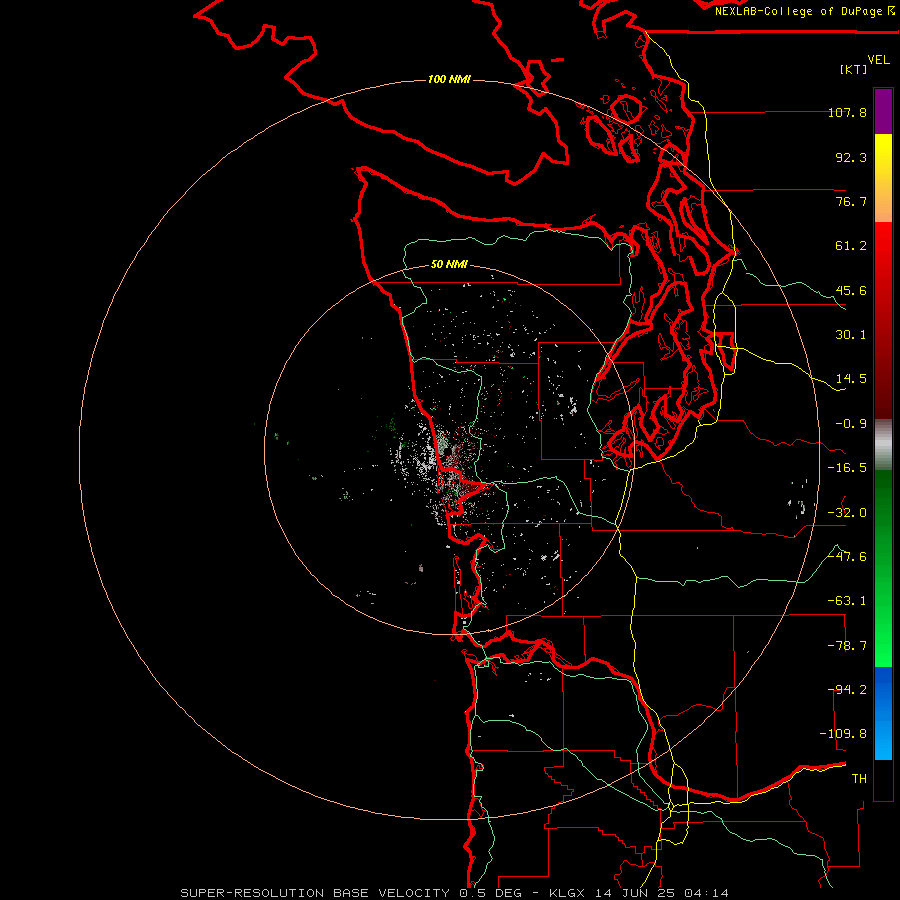Image resolution: width=900 pixels, height=900 pixels.
Task: Click the 30.1 value on velocity scale
Action: click(x=851, y=335)
